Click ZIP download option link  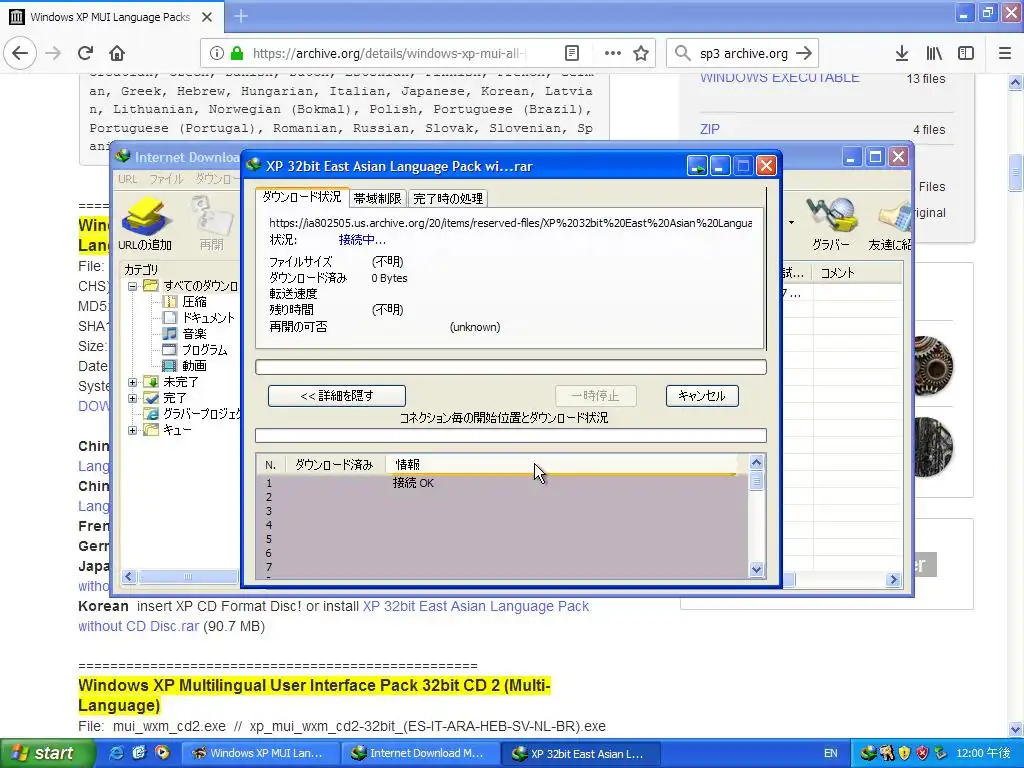tap(710, 129)
